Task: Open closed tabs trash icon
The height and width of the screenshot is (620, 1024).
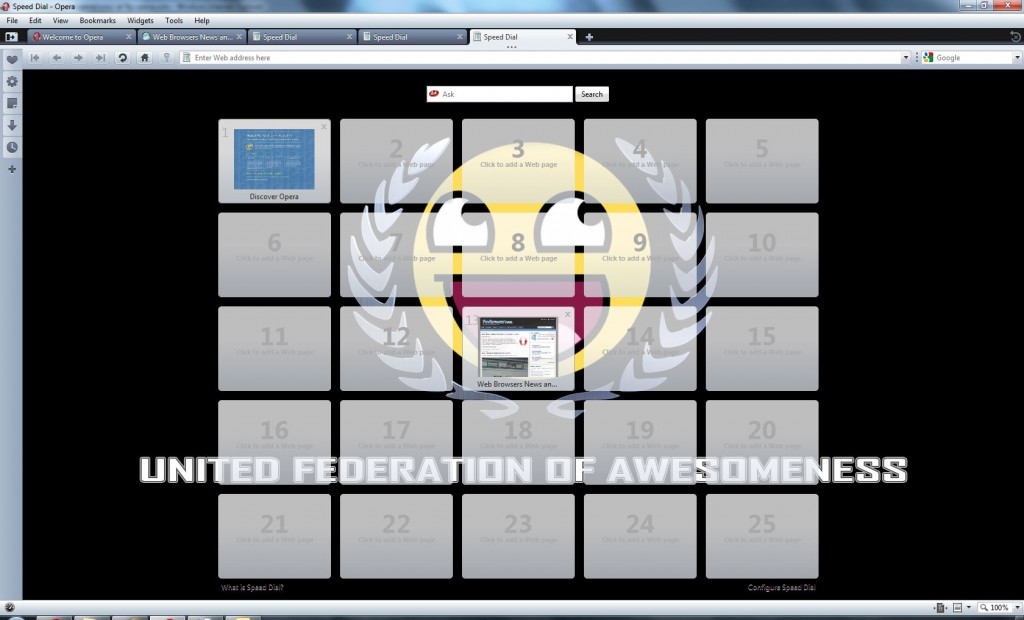Action: pyautogui.click(x=1016, y=37)
